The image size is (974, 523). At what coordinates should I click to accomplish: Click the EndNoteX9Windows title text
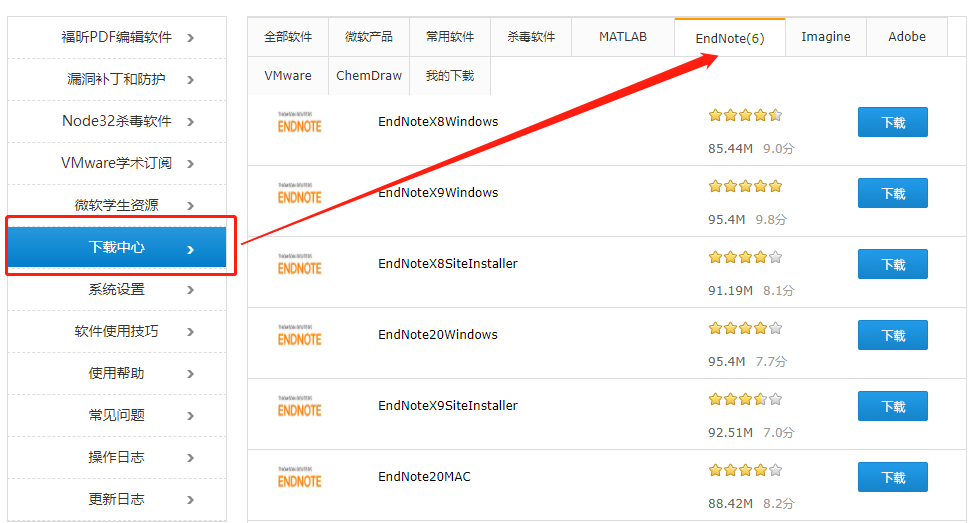pos(438,193)
